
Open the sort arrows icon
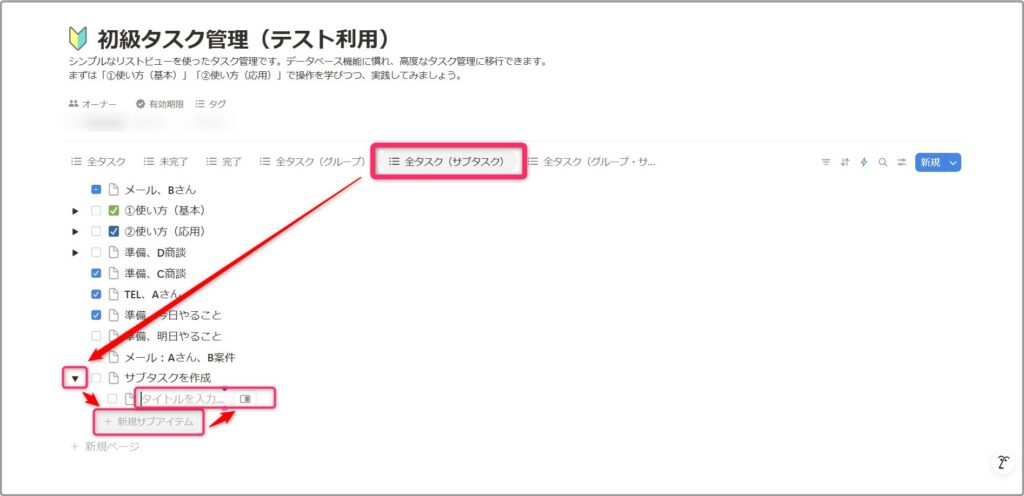pos(845,163)
